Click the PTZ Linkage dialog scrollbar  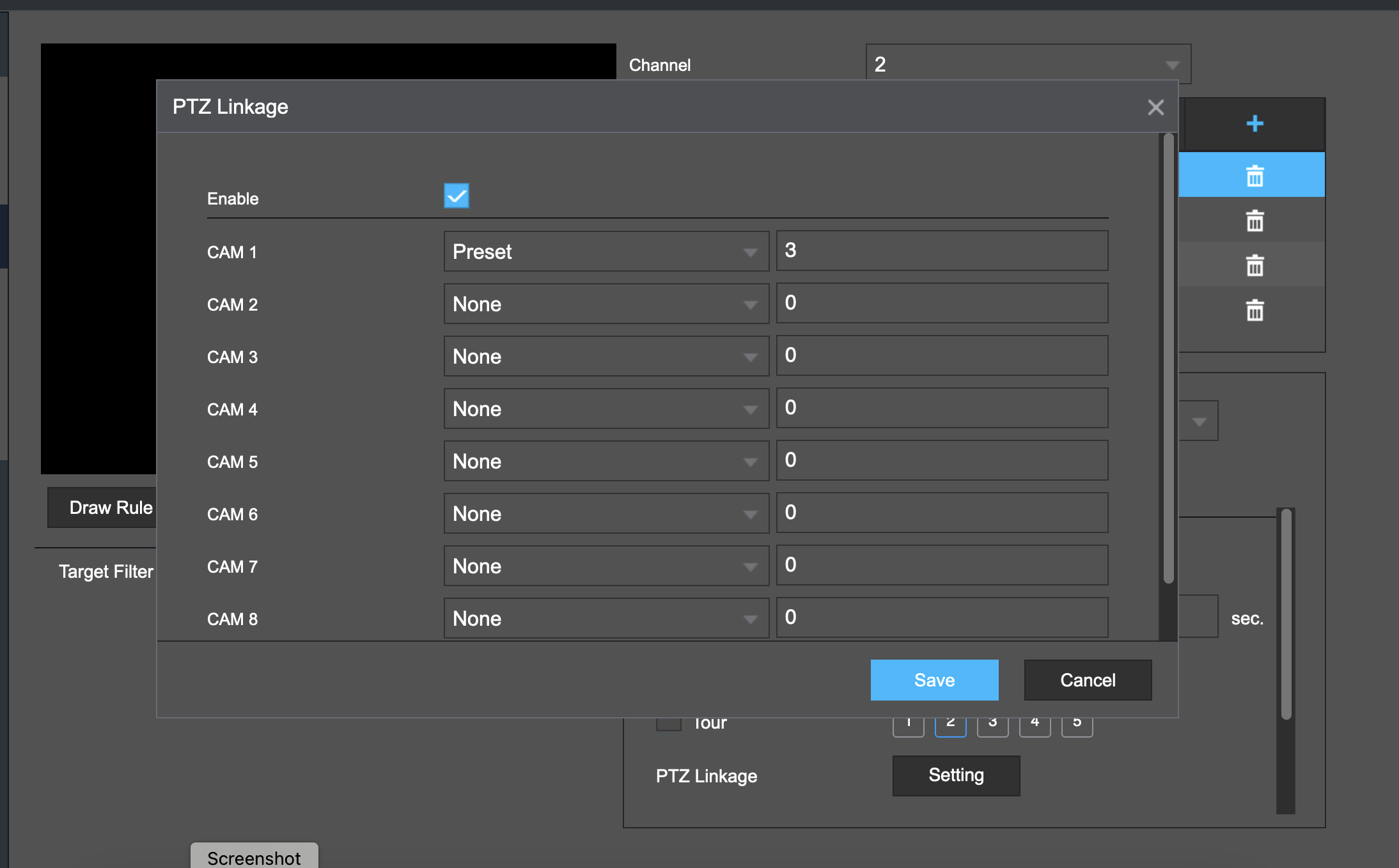(x=1168, y=358)
